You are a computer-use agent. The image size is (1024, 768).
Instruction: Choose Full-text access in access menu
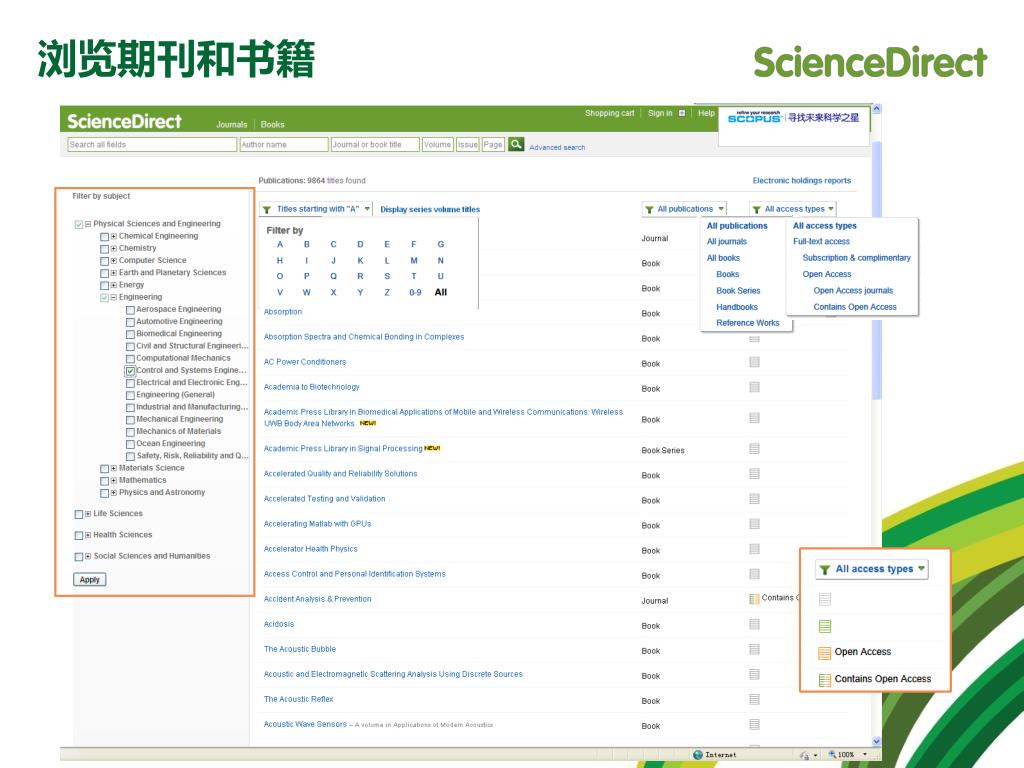point(821,242)
